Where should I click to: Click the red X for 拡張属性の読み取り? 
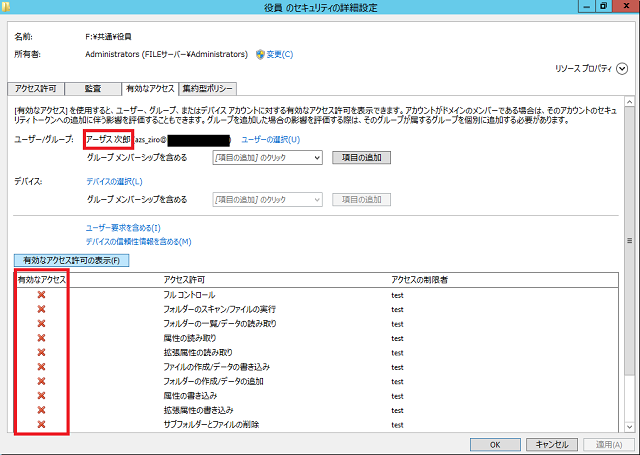(x=41, y=352)
